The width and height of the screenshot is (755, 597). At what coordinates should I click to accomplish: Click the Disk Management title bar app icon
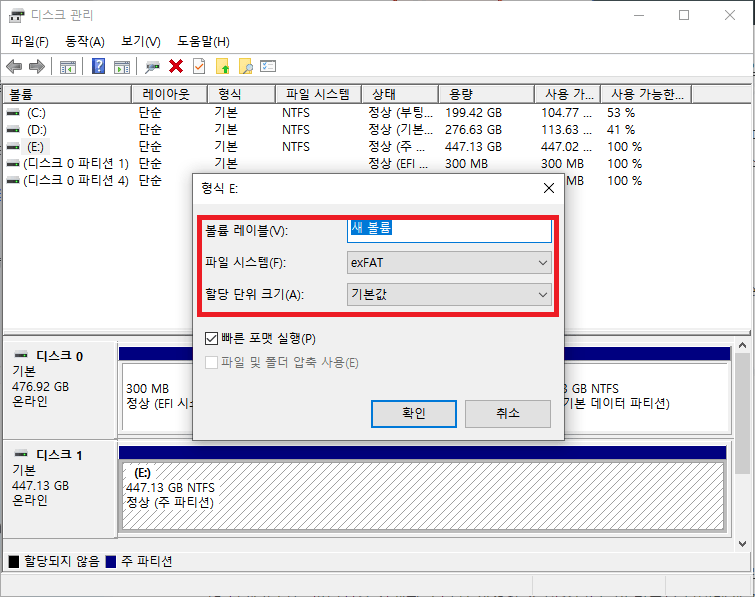coord(16,15)
